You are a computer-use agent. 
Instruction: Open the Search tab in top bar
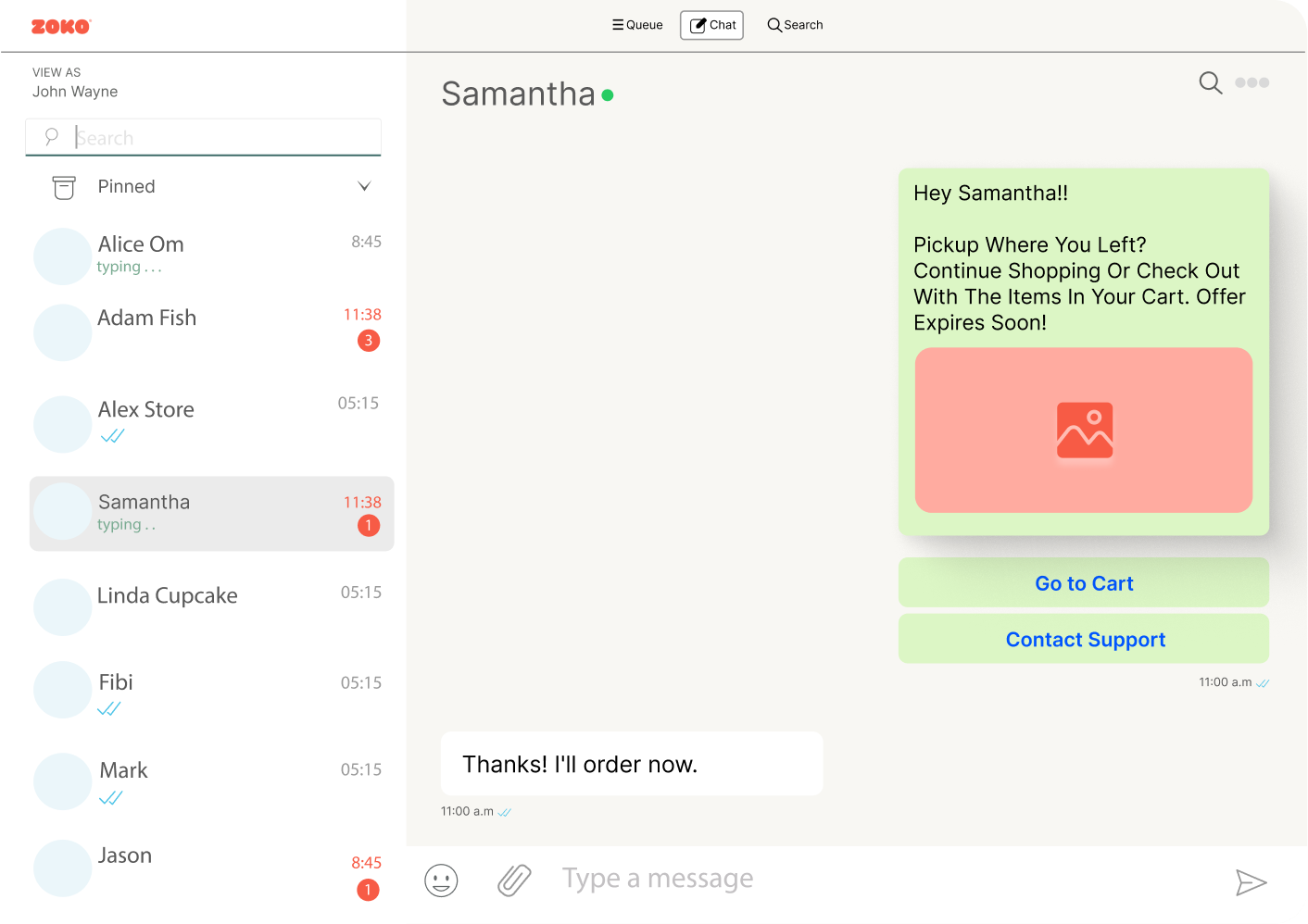point(795,25)
